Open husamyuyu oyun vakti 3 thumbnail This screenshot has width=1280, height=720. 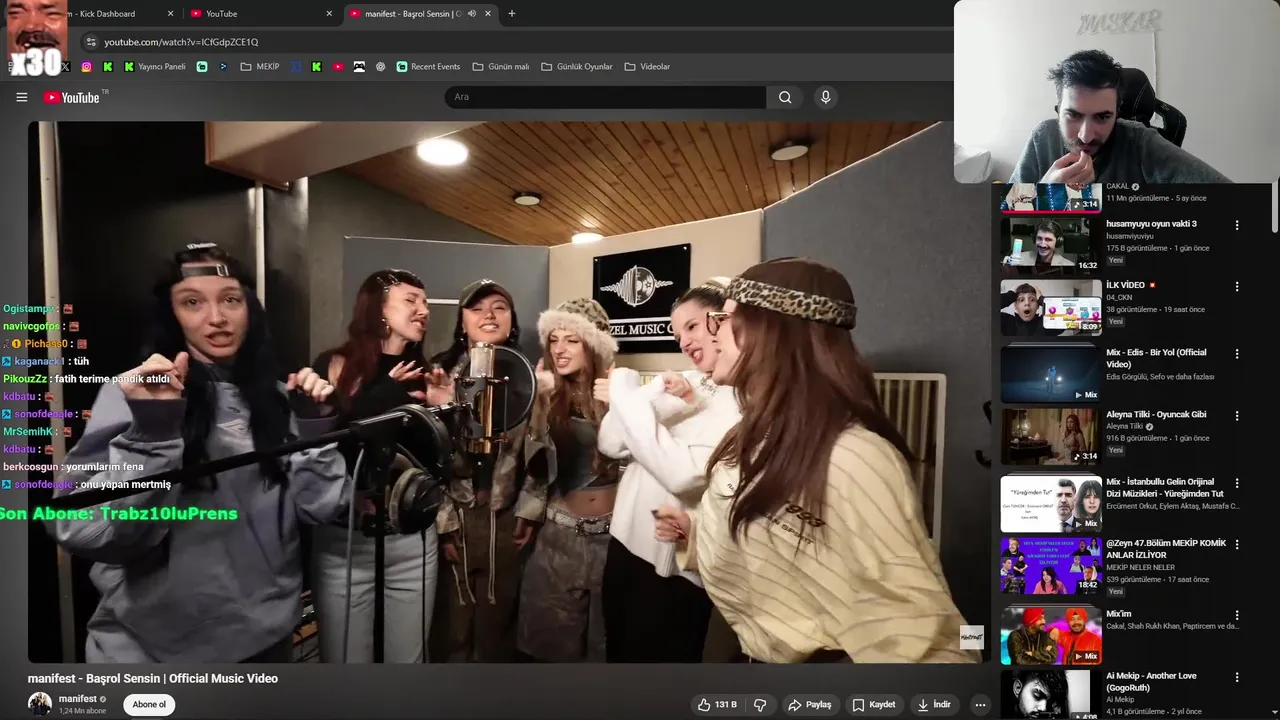1051,245
